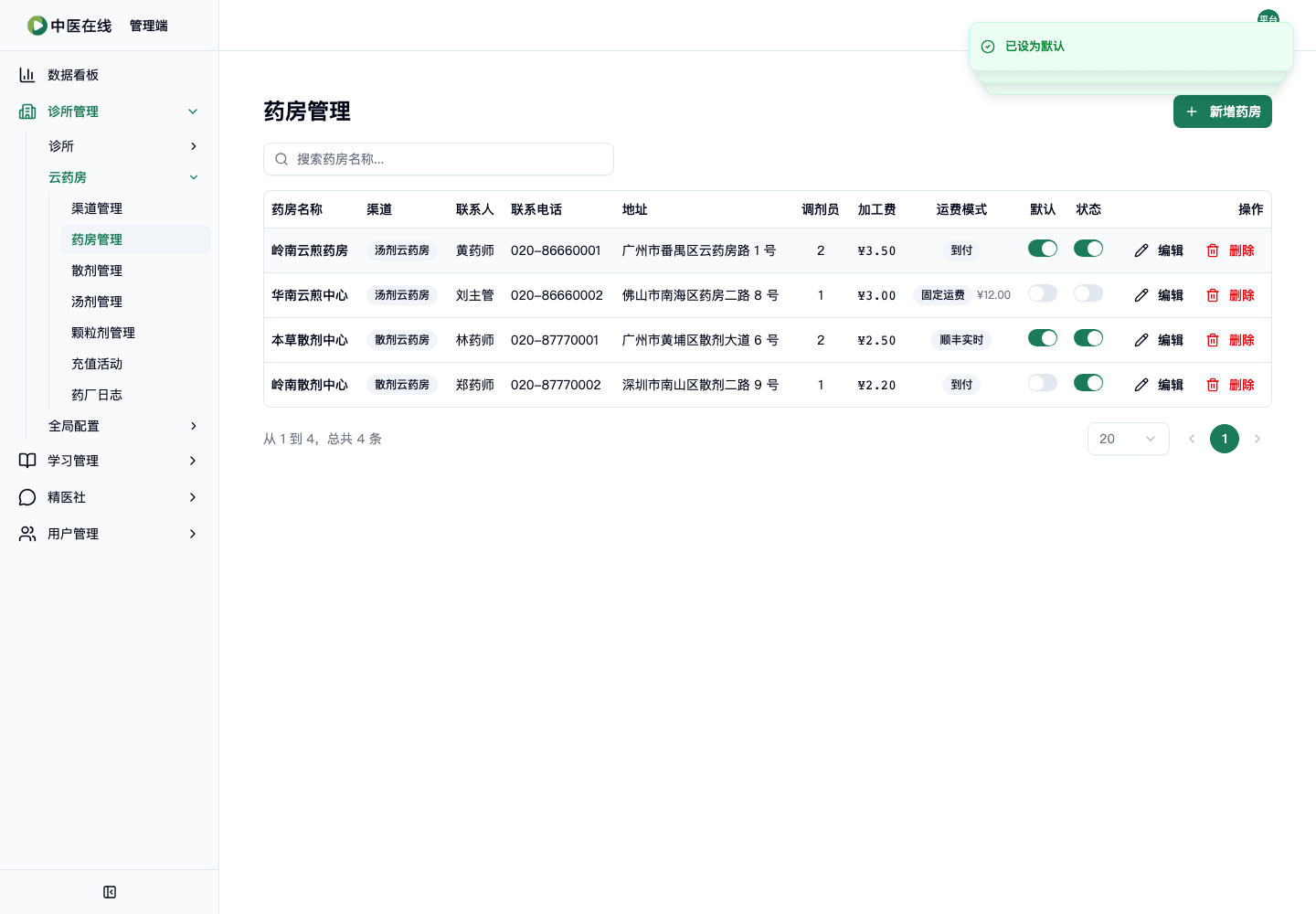Click the trash icon for 岭南散剂中心
This screenshot has width=1316, height=914.
(1213, 385)
